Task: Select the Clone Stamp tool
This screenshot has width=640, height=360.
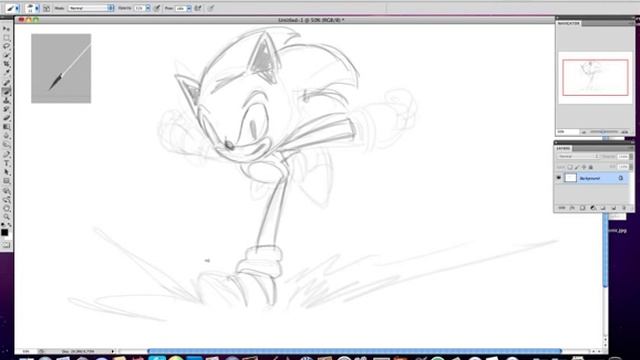Action: 6,101
